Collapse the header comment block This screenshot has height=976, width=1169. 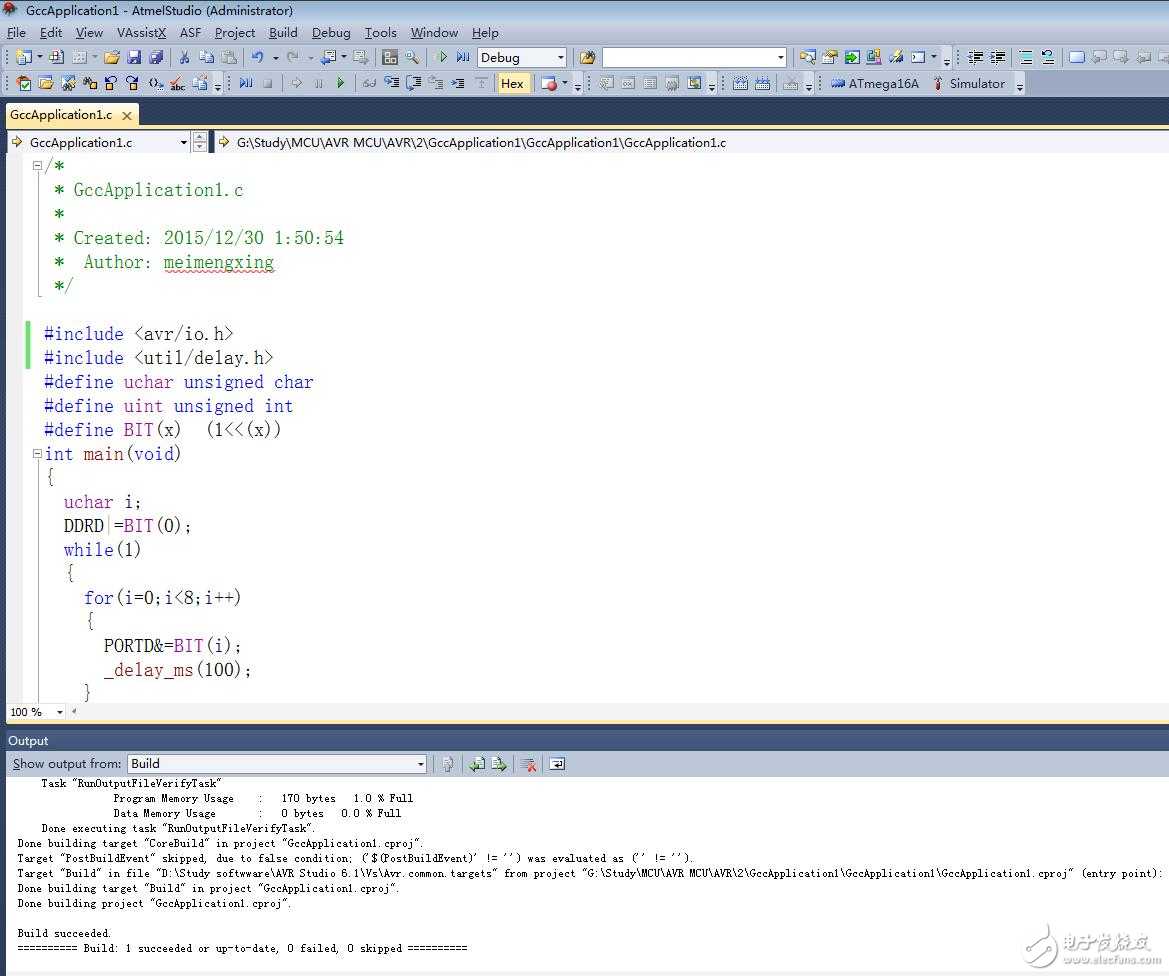(x=37, y=166)
